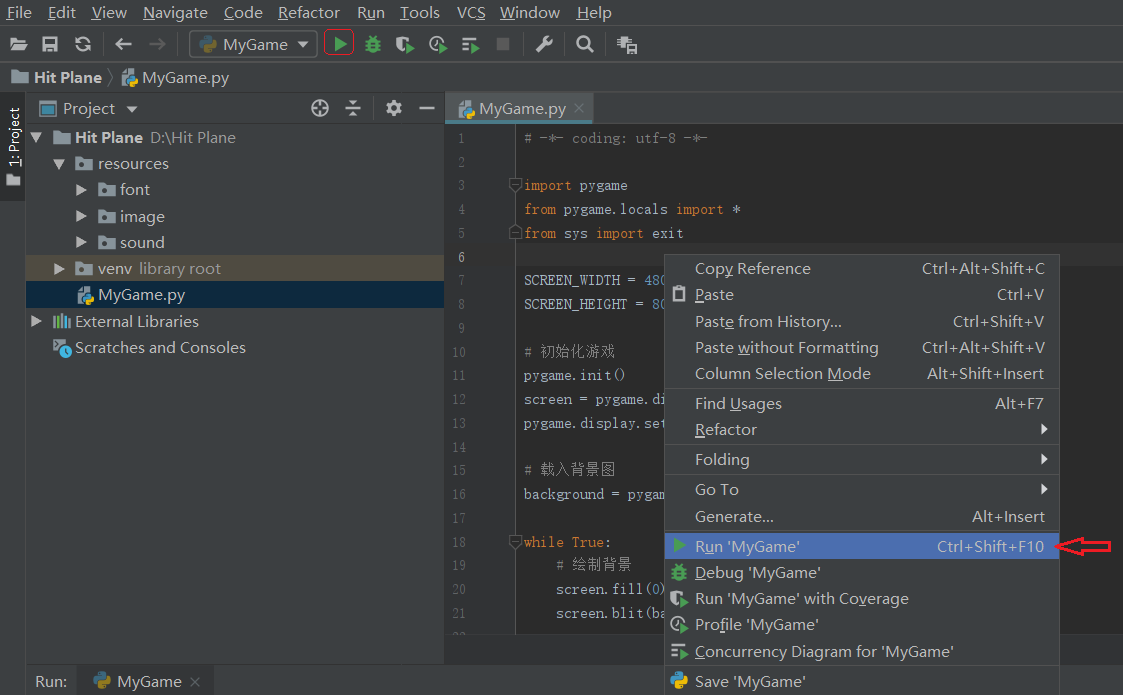Expand the font folder in tree
The width and height of the screenshot is (1123, 695).
(x=81, y=190)
